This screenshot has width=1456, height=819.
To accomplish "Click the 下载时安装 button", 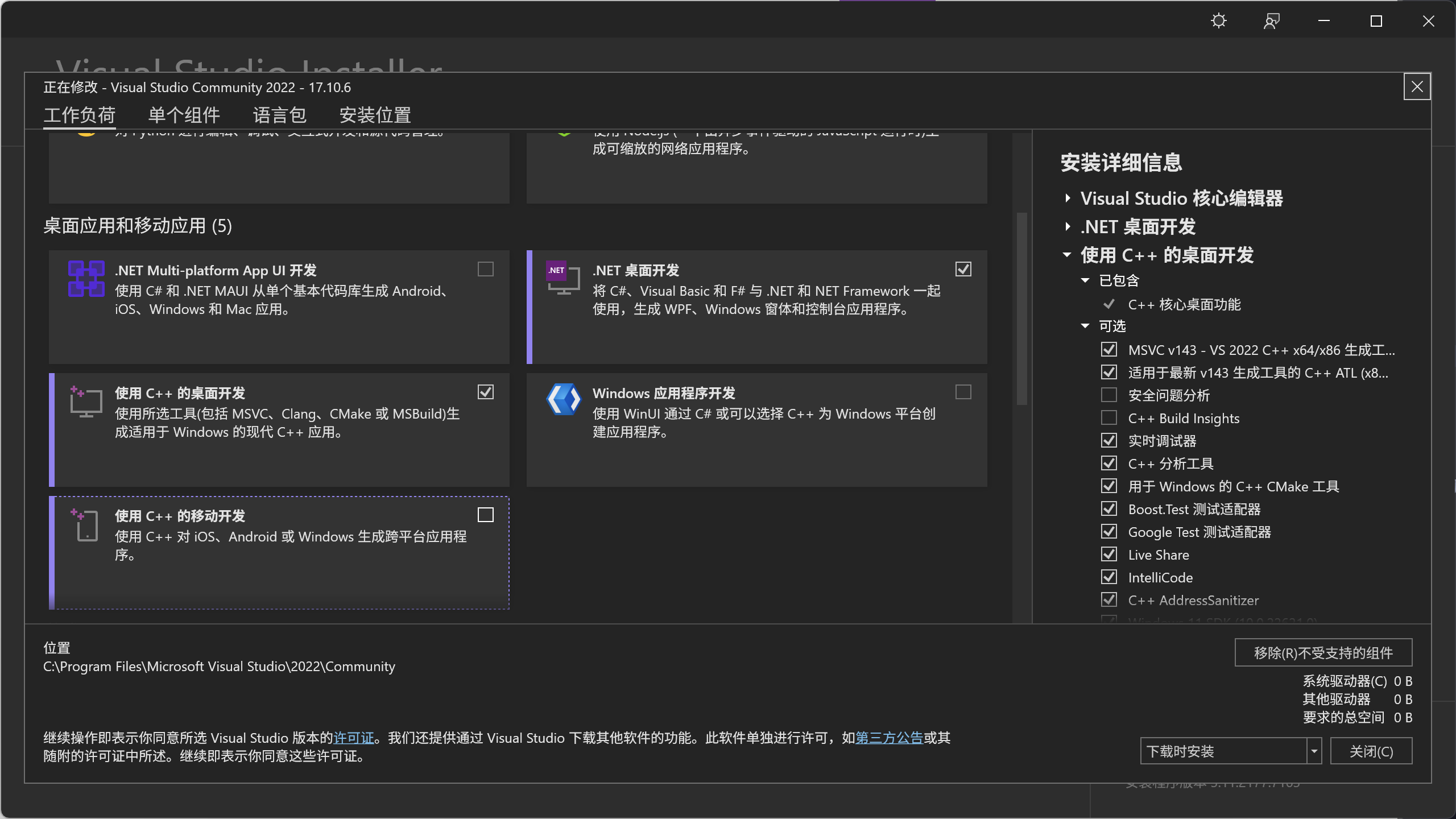I will (x=1224, y=751).
